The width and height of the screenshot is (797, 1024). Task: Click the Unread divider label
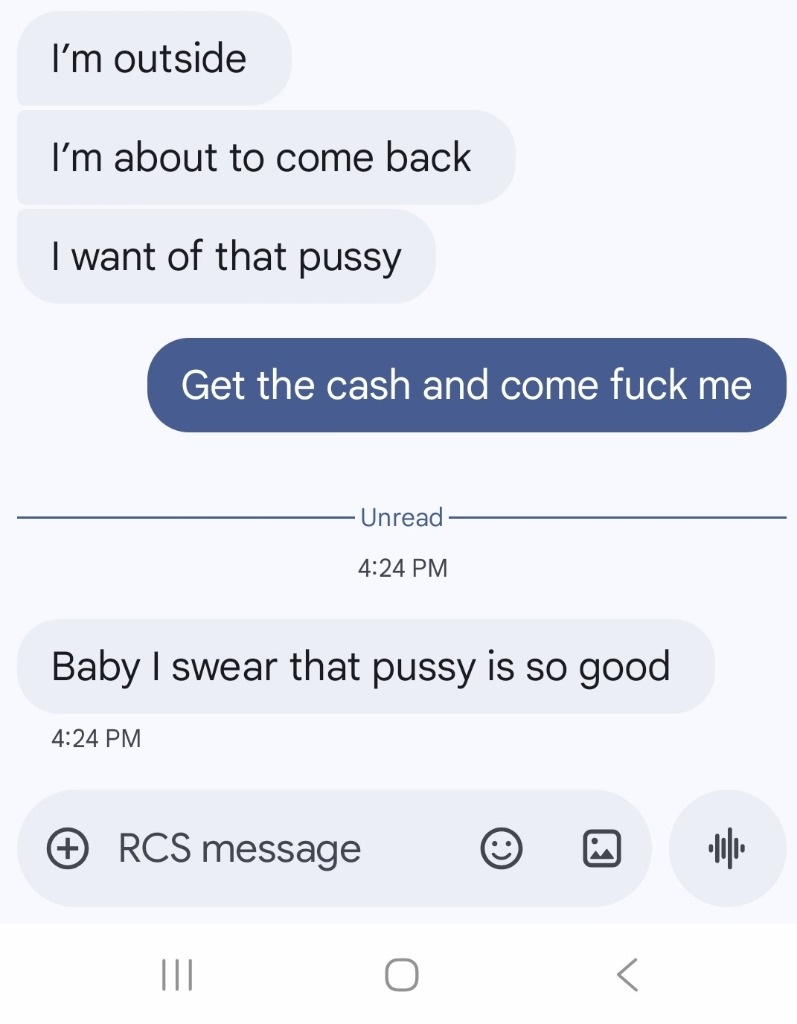pos(402,517)
